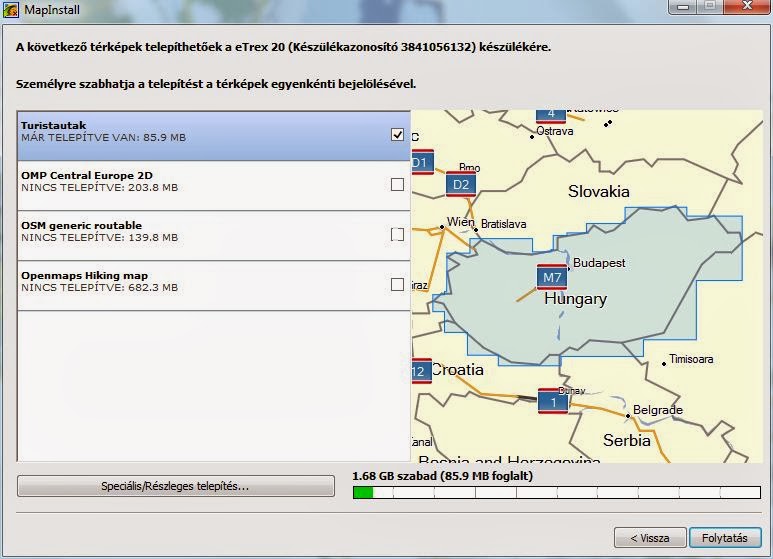Click the Wien label on the map
Viewport: 773px width, 559px height.
point(460,221)
